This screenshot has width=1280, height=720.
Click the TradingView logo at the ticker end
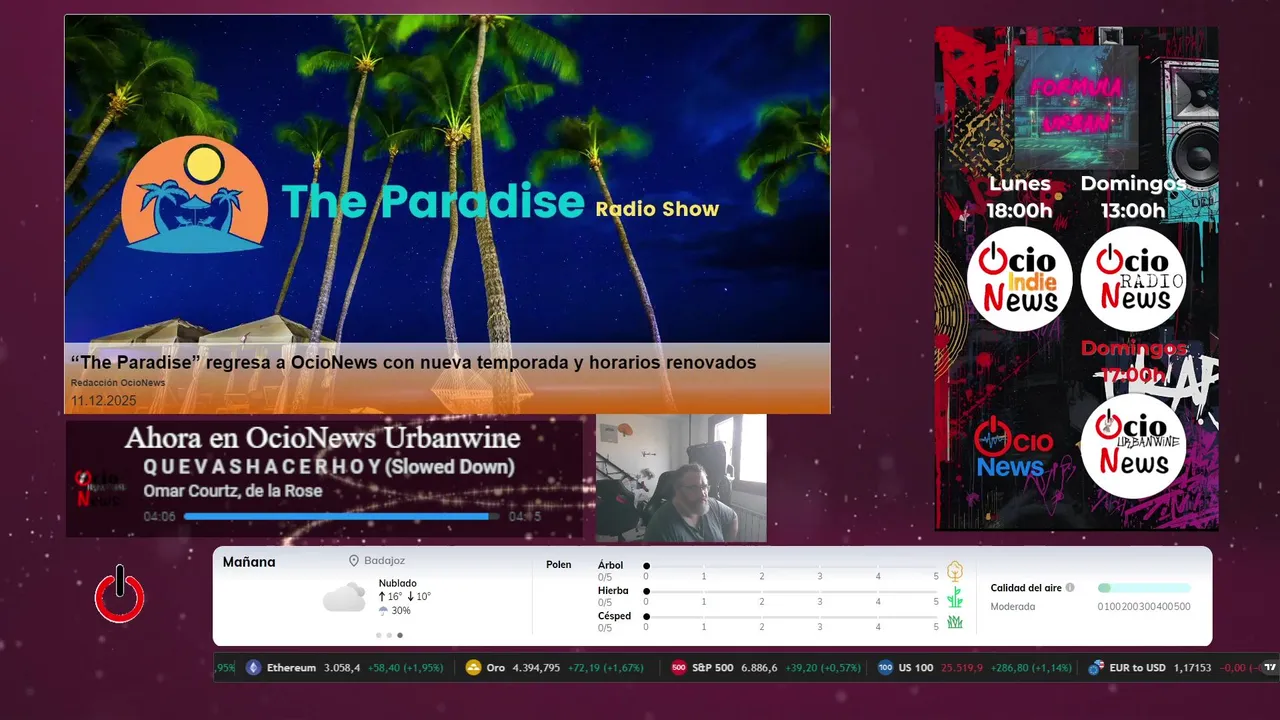(1270, 667)
